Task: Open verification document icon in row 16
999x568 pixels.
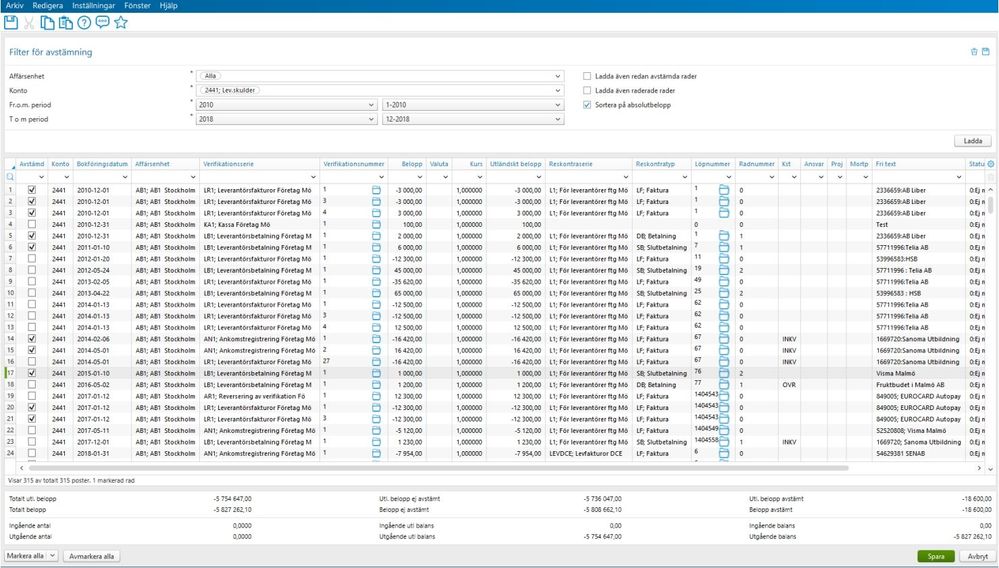Action: [x=376, y=362]
